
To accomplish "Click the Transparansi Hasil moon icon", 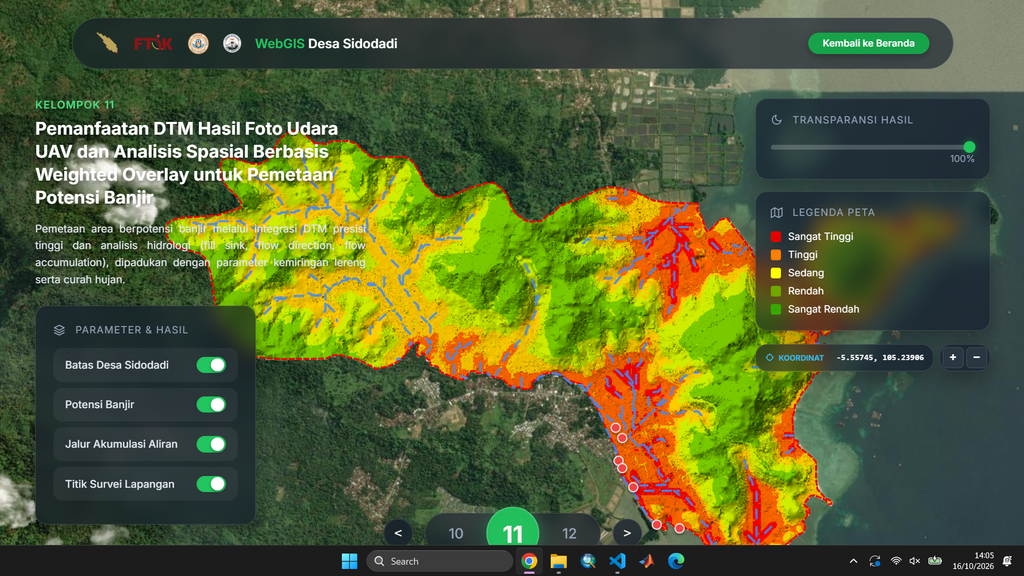I will tap(776, 120).
